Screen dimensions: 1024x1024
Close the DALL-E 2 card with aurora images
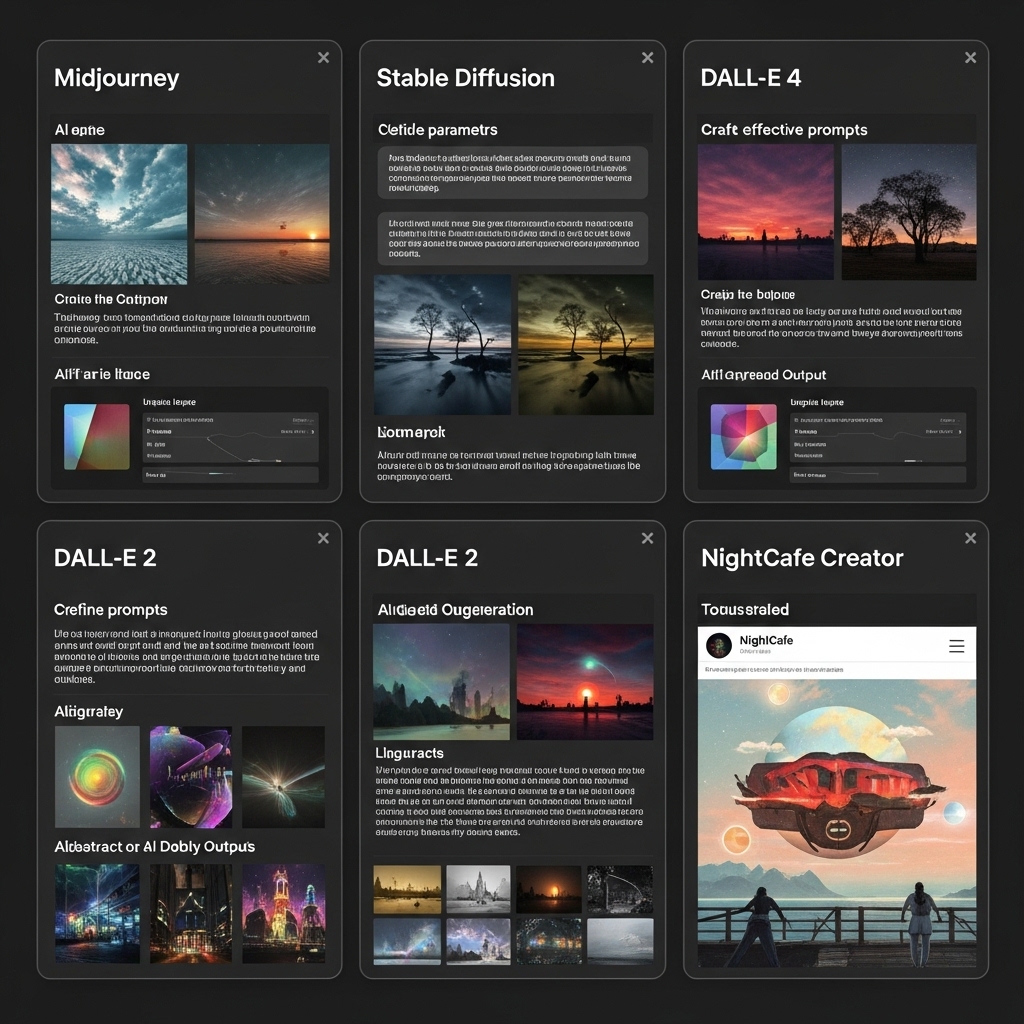(x=647, y=538)
